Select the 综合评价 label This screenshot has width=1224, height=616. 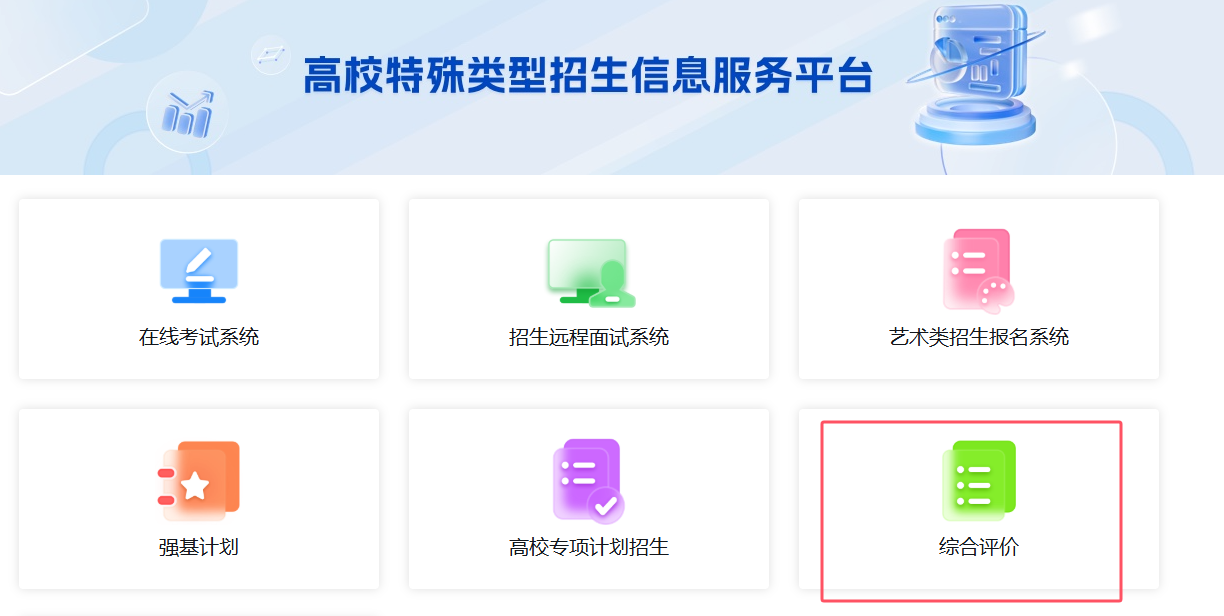tap(978, 547)
